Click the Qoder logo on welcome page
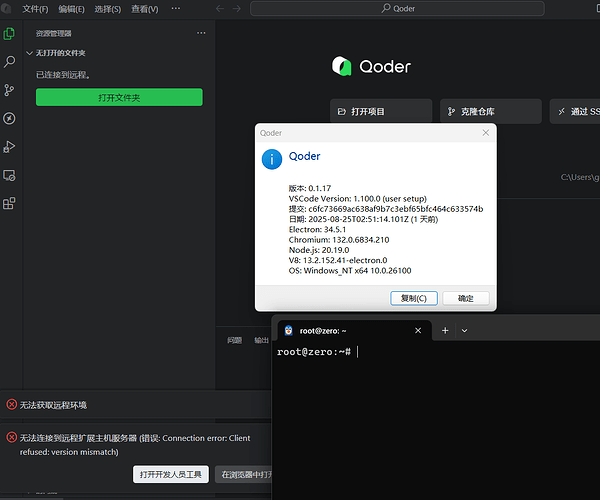This screenshot has height=500, width=600. click(x=341, y=66)
